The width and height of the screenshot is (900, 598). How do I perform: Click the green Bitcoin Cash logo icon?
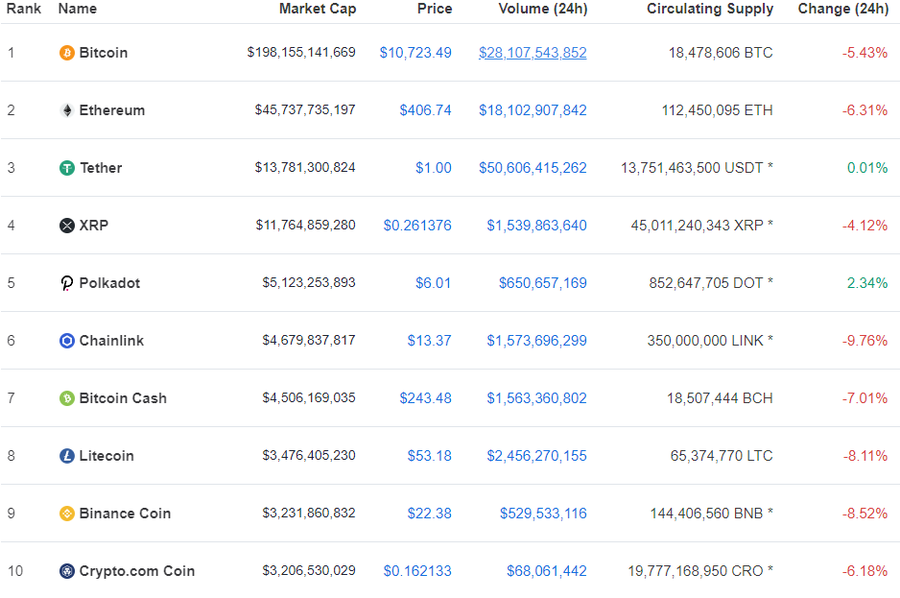coord(67,398)
